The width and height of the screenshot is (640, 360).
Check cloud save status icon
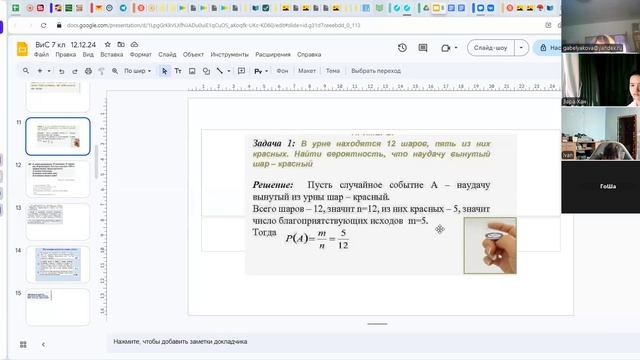coord(134,44)
